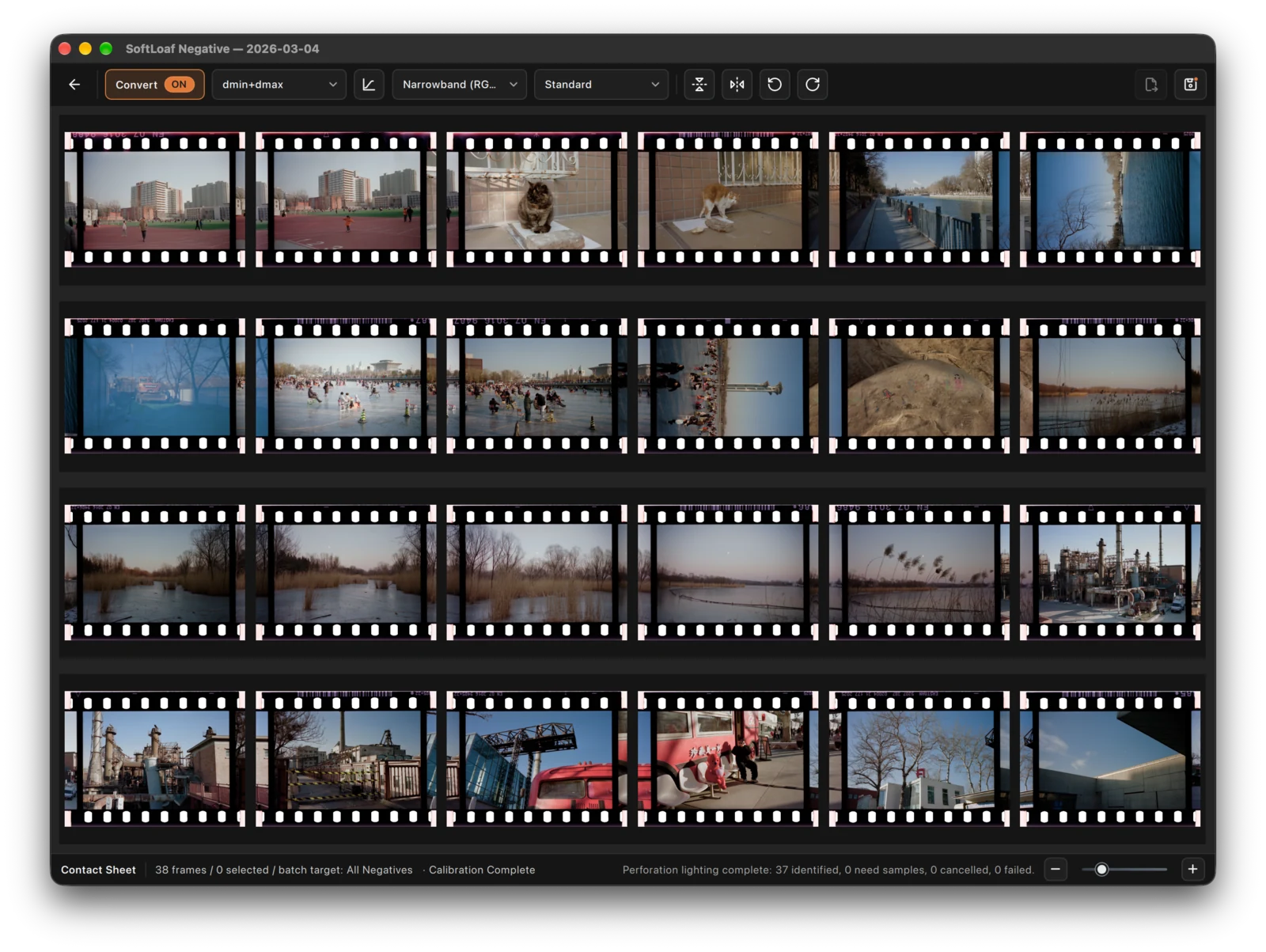Select the sideways tower and crowd frame

click(728, 386)
